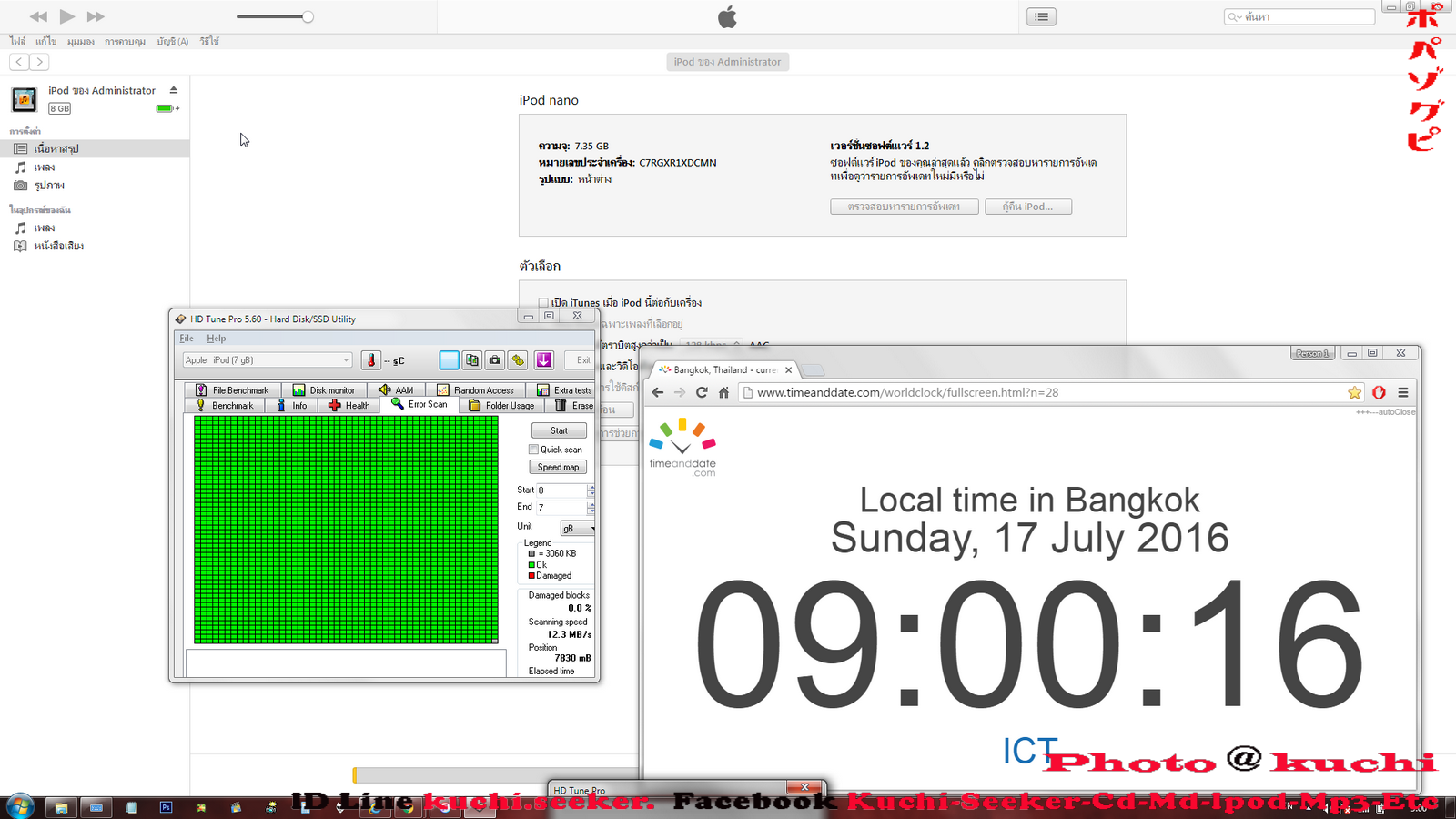Click the Chrome back arrow
This screenshot has width=1456, height=819.
point(658,392)
